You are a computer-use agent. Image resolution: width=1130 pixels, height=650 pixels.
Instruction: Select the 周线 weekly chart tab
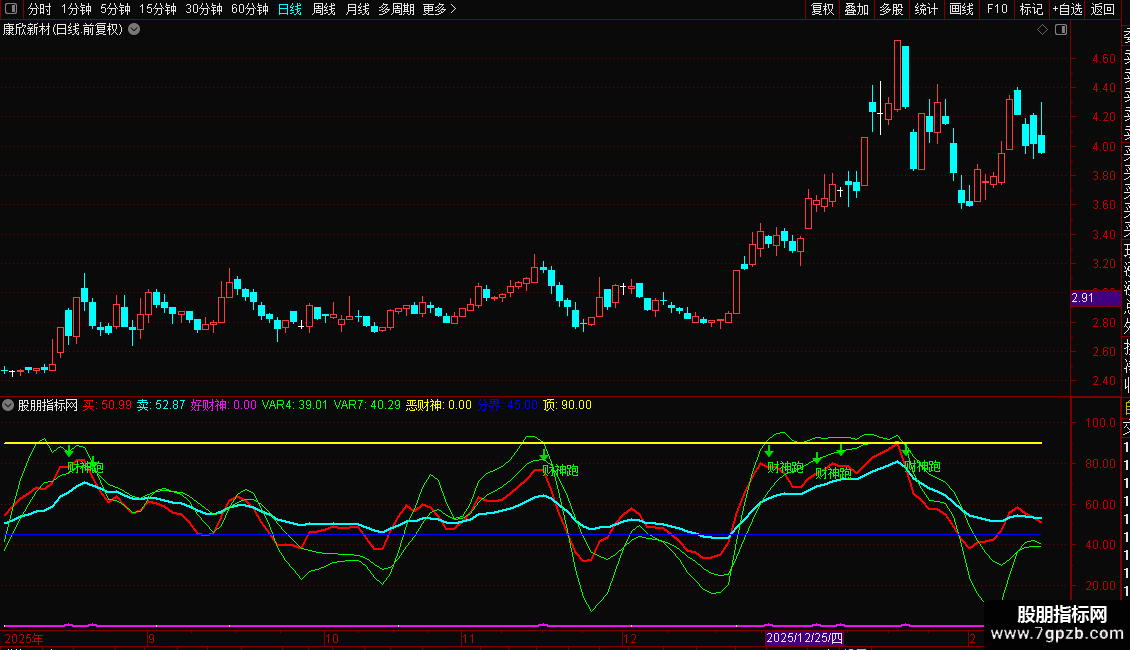click(324, 9)
